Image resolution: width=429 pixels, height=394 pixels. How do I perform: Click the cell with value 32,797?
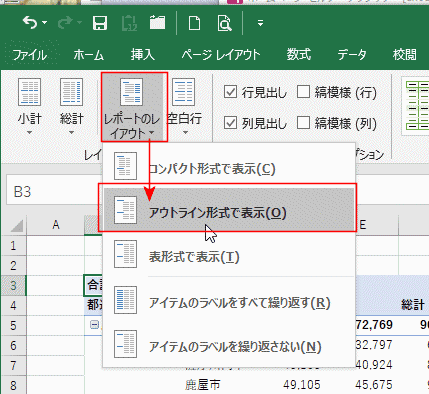point(374,345)
